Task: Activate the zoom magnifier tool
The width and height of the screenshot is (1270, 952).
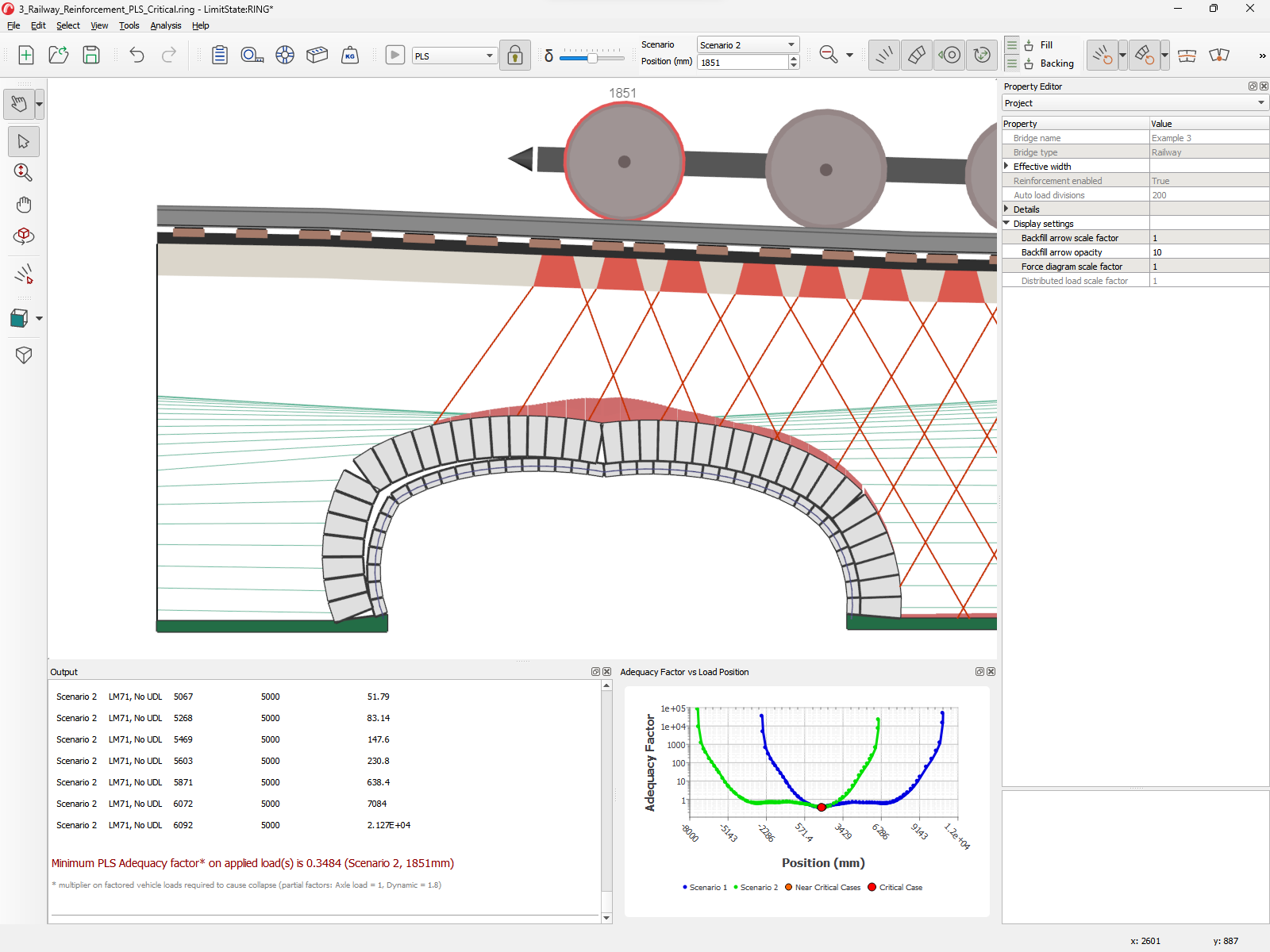Action: point(23,172)
